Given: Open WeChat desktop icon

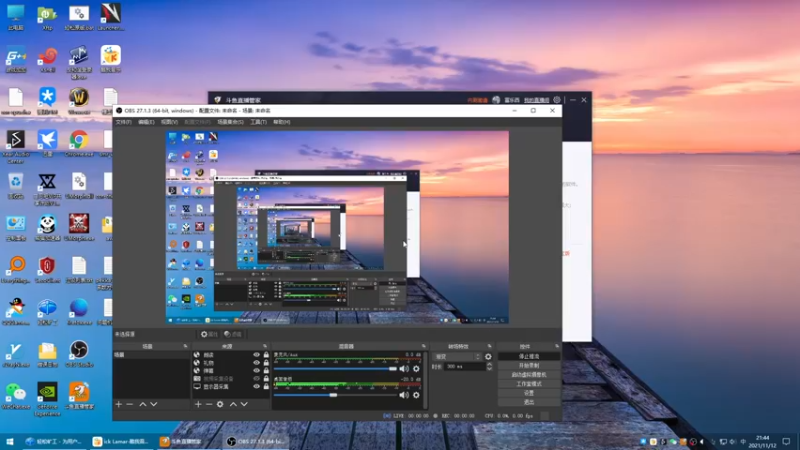Looking at the screenshot, I should 15,396.
